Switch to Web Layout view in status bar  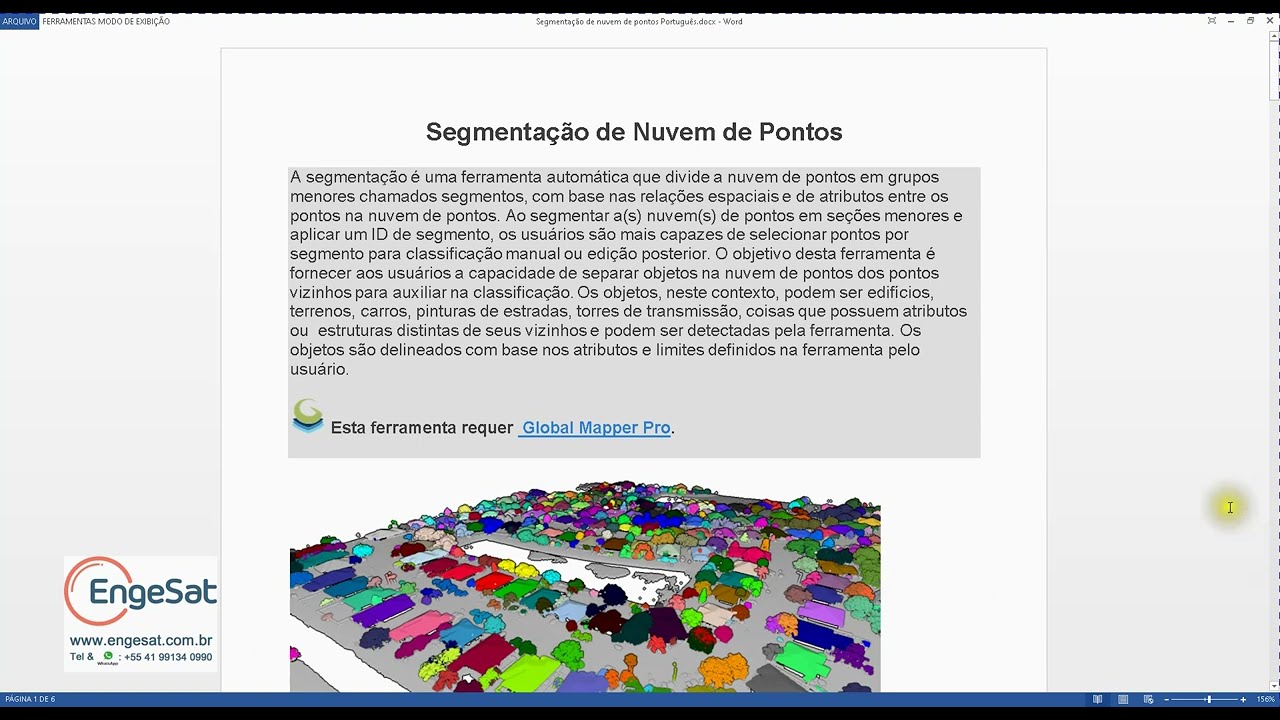click(1148, 699)
